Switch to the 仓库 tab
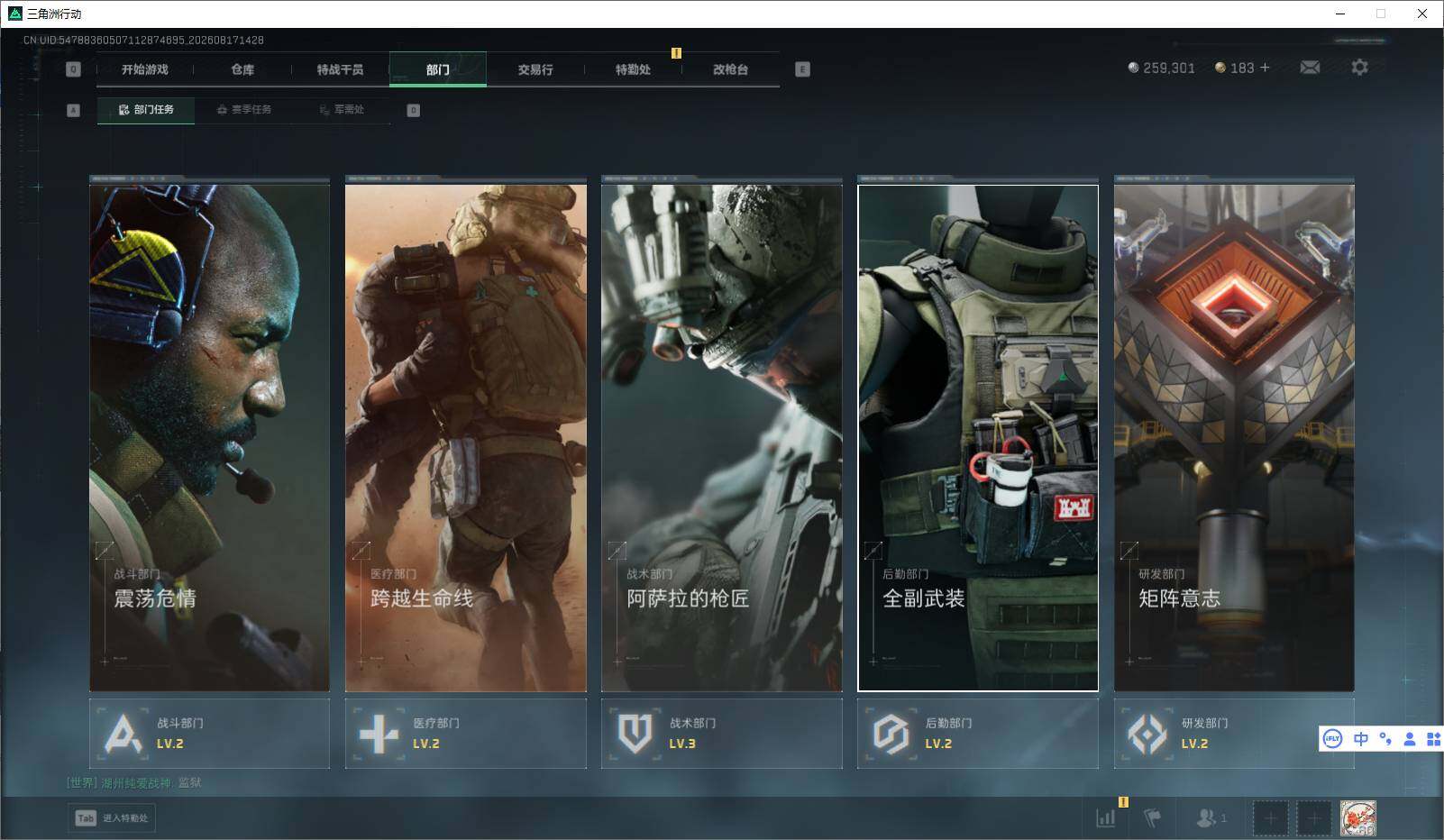 click(242, 69)
